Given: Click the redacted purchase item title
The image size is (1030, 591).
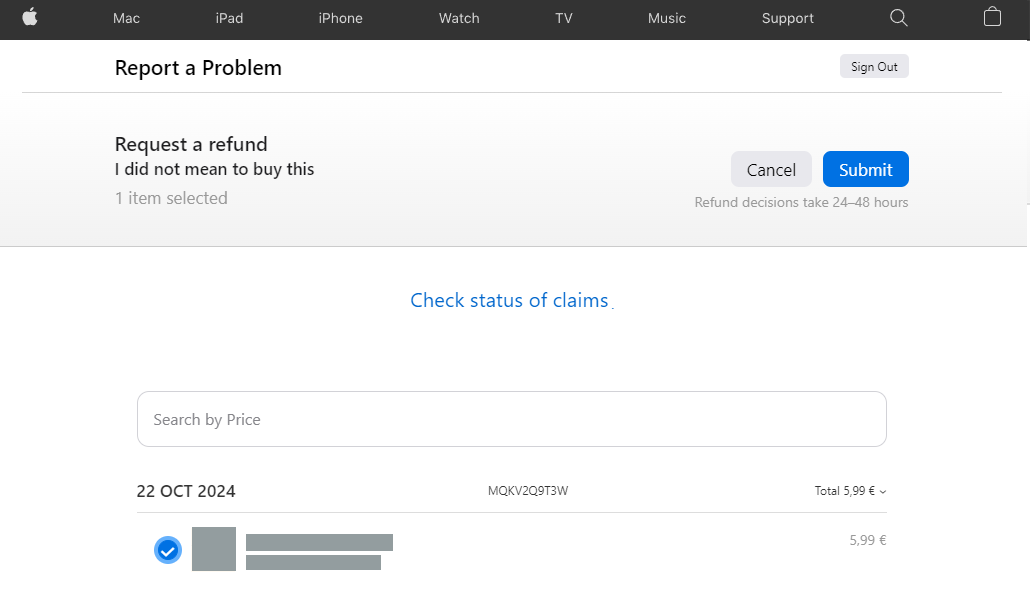Looking at the screenshot, I should 319,543.
